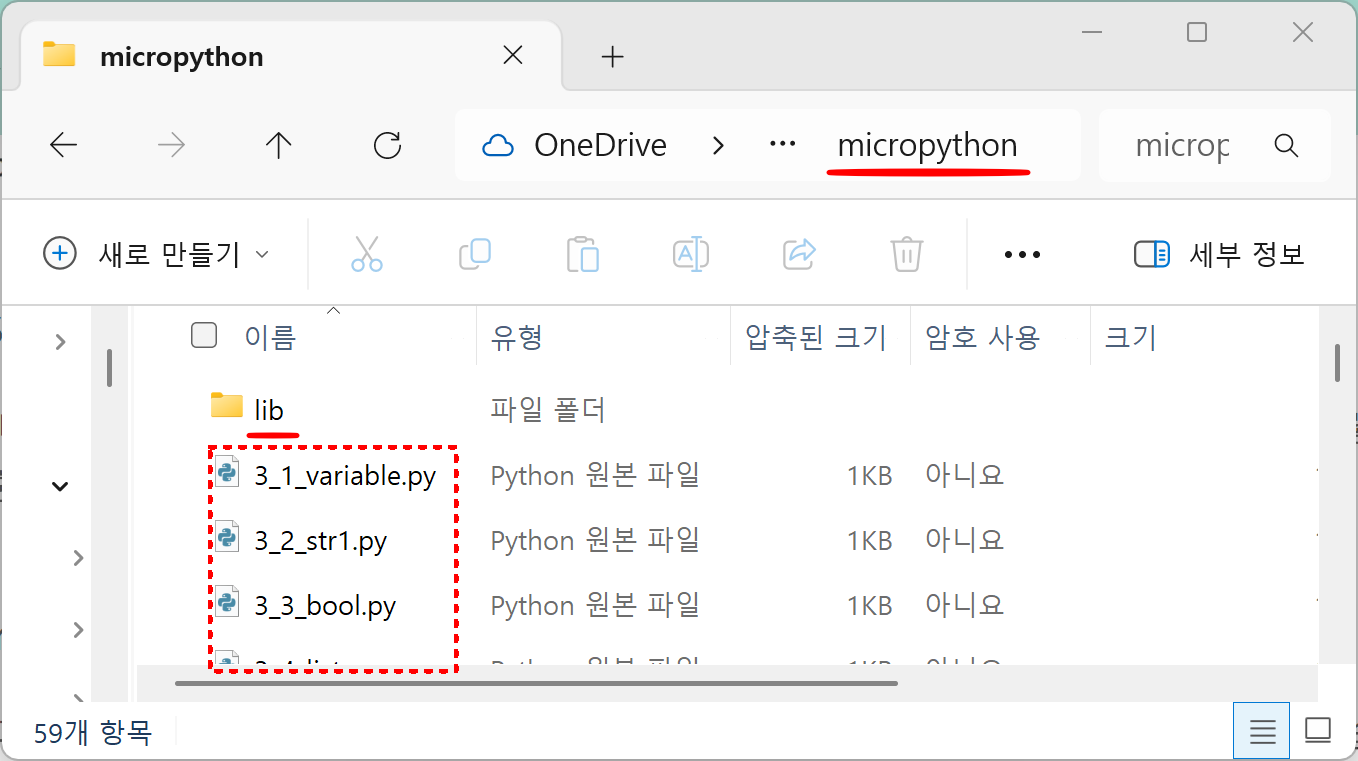Expand the hidden breadcrumb path ellipsis
Image resolution: width=1358 pixels, height=761 pixels.
click(x=782, y=146)
